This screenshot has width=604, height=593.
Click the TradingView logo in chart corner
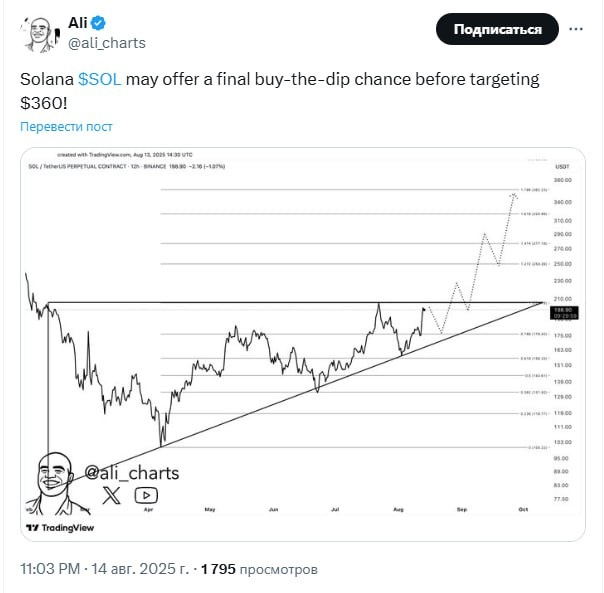click(58, 527)
